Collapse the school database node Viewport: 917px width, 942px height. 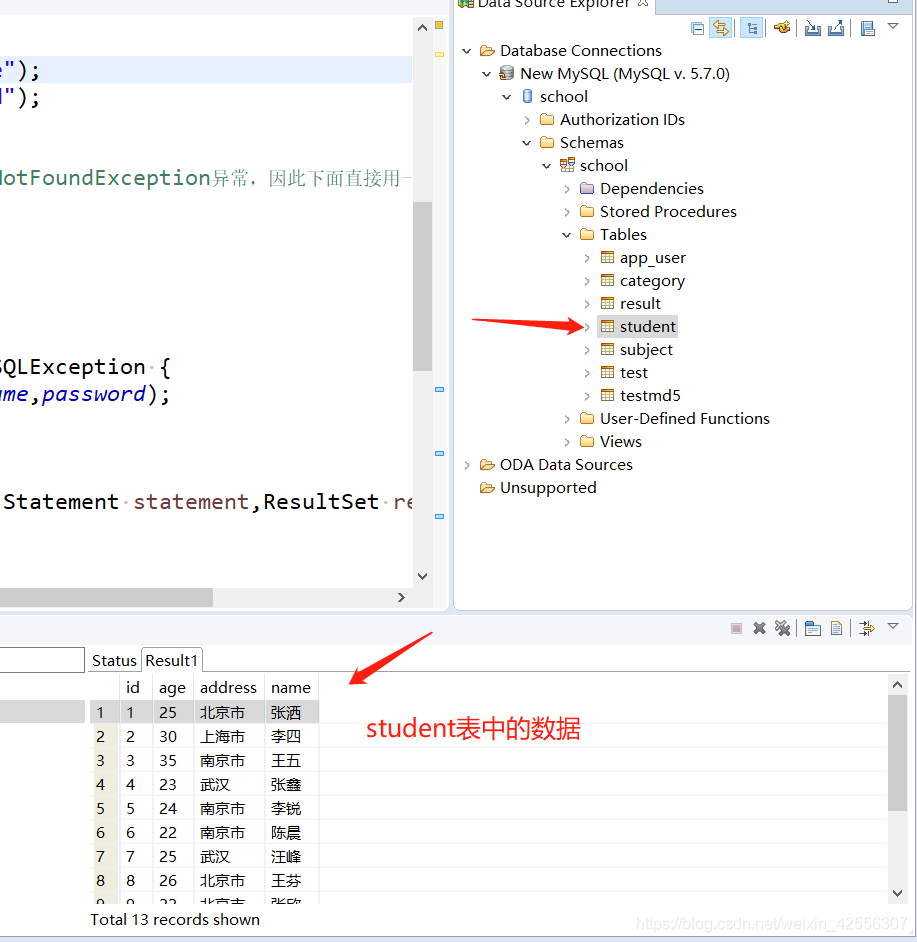coord(507,97)
